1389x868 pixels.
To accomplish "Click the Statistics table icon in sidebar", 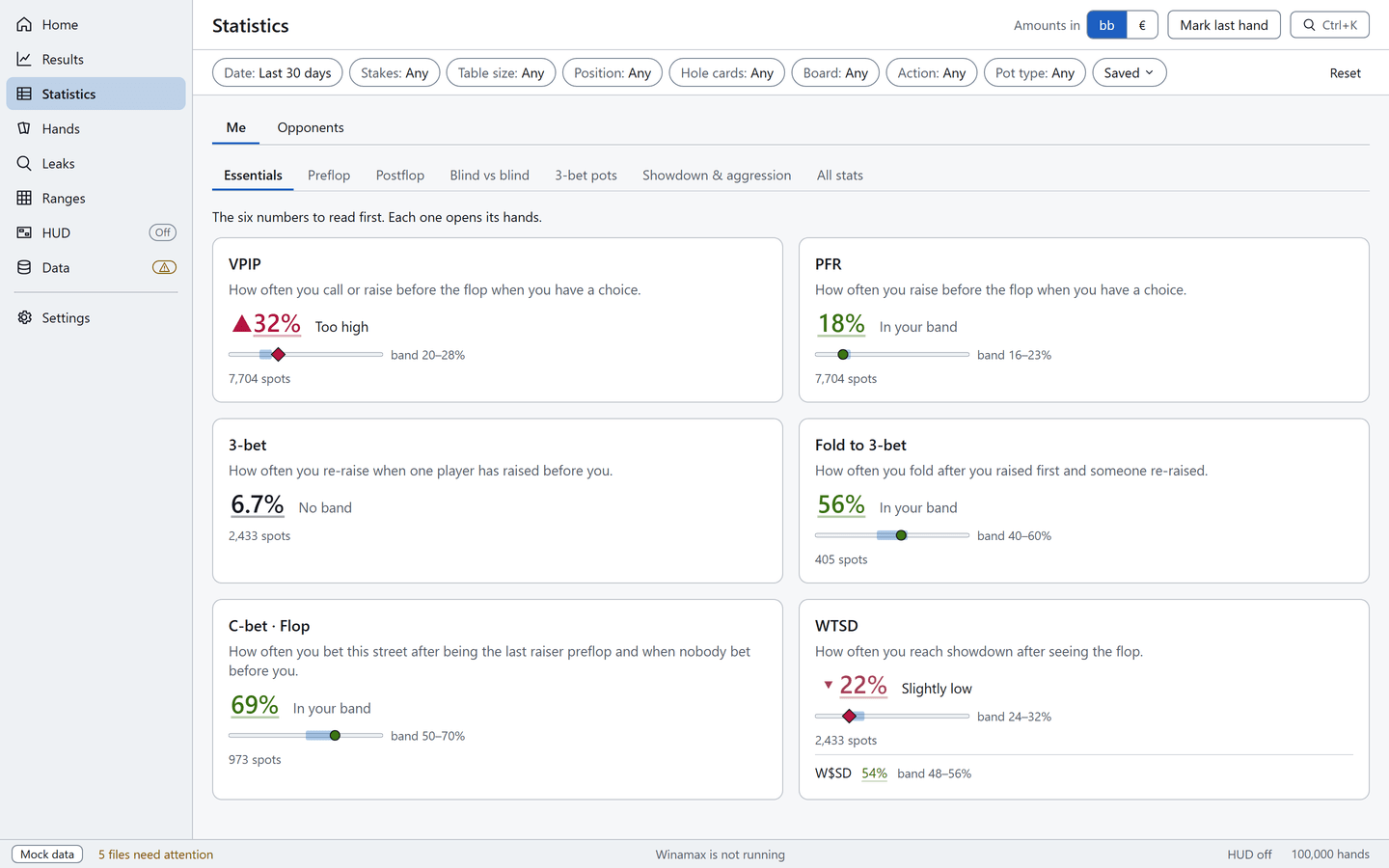I will [x=24, y=94].
